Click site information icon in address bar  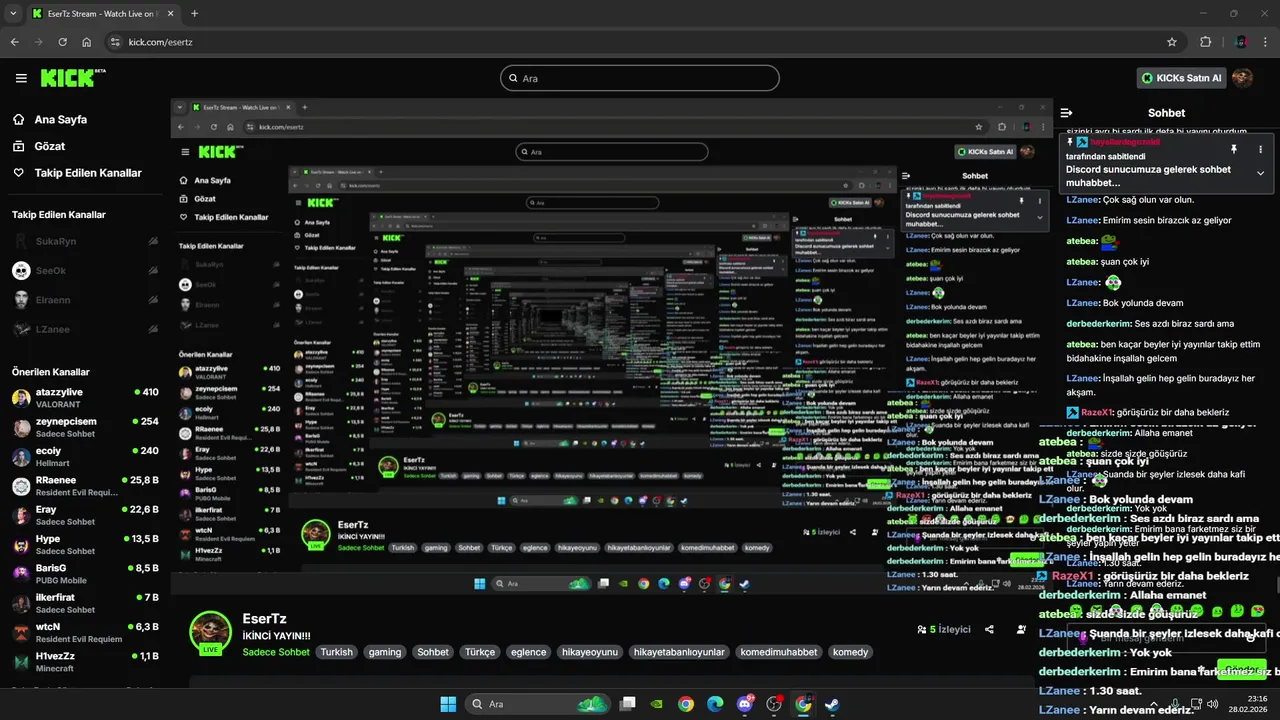tap(115, 42)
